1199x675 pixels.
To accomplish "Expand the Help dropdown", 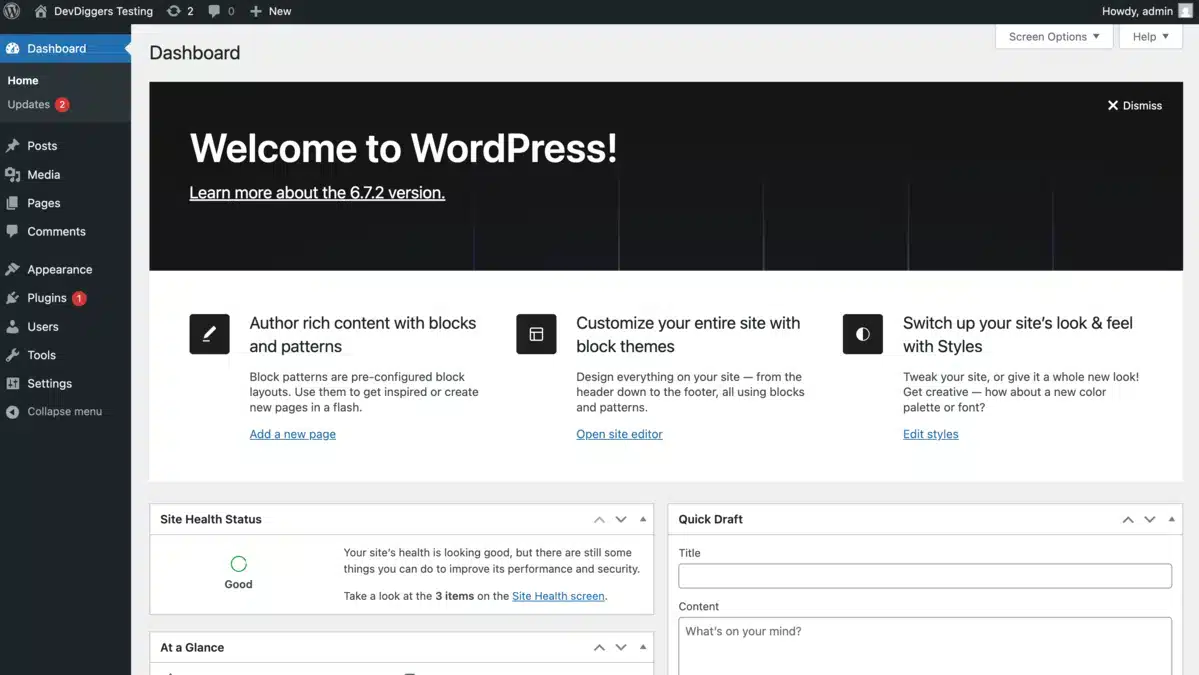I will (1150, 36).
